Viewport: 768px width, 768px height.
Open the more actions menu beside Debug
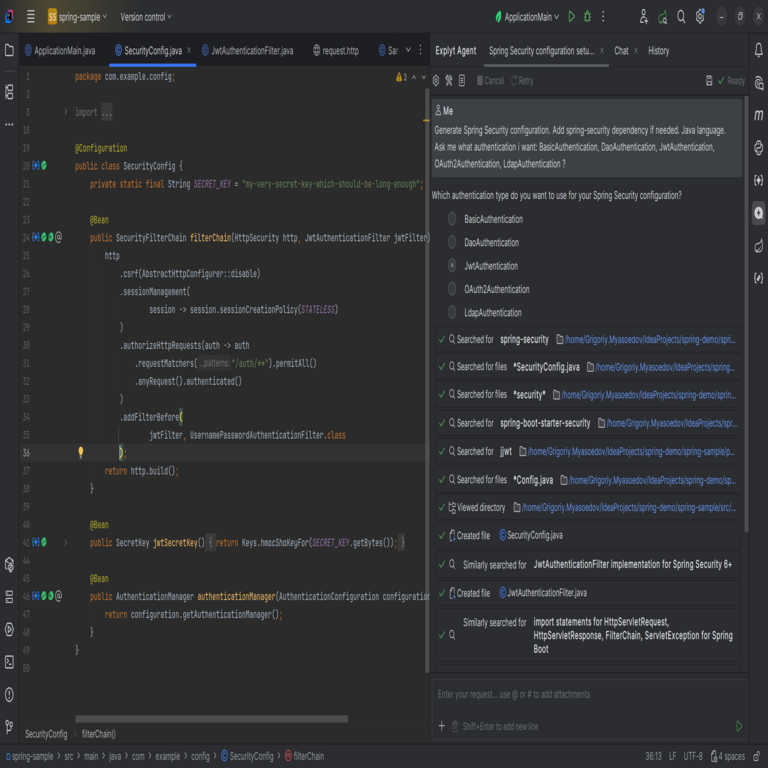[x=603, y=17]
